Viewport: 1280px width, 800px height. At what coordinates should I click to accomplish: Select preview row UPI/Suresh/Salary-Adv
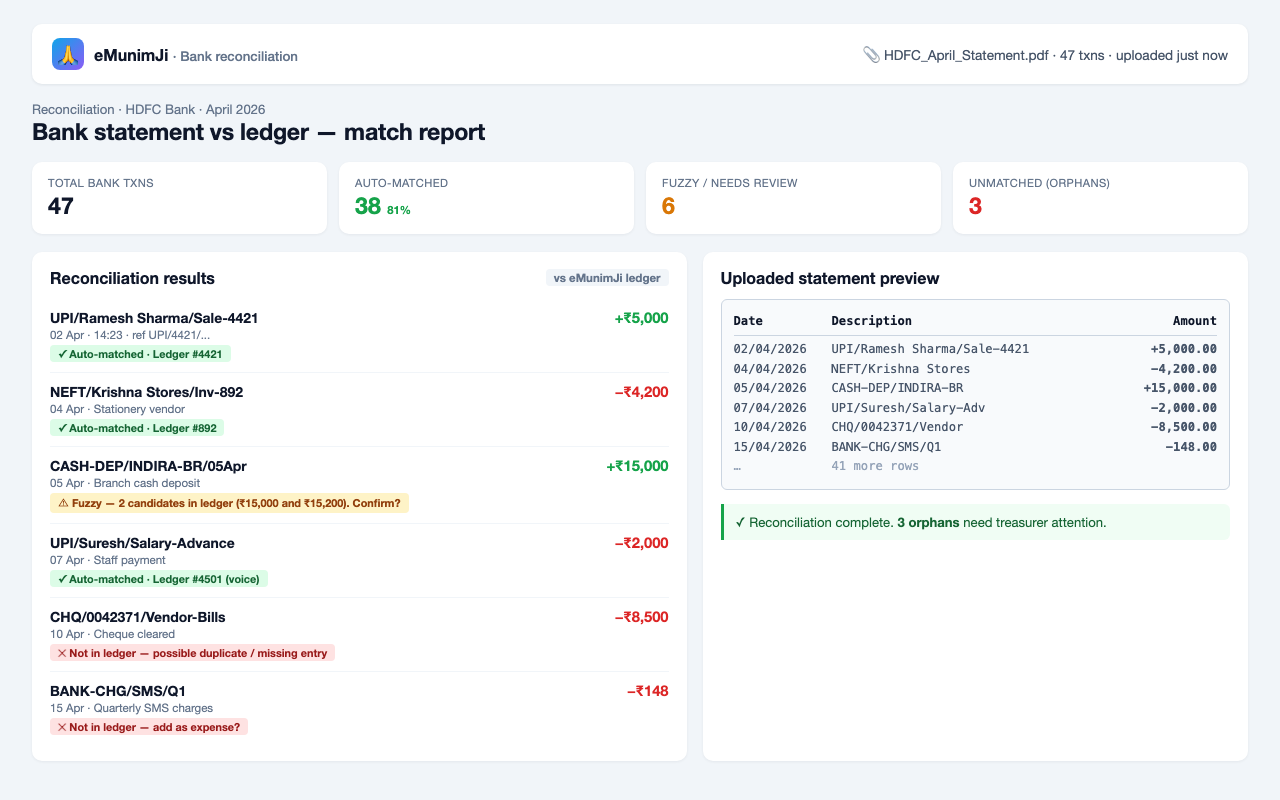pyautogui.click(x=975, y=408)
